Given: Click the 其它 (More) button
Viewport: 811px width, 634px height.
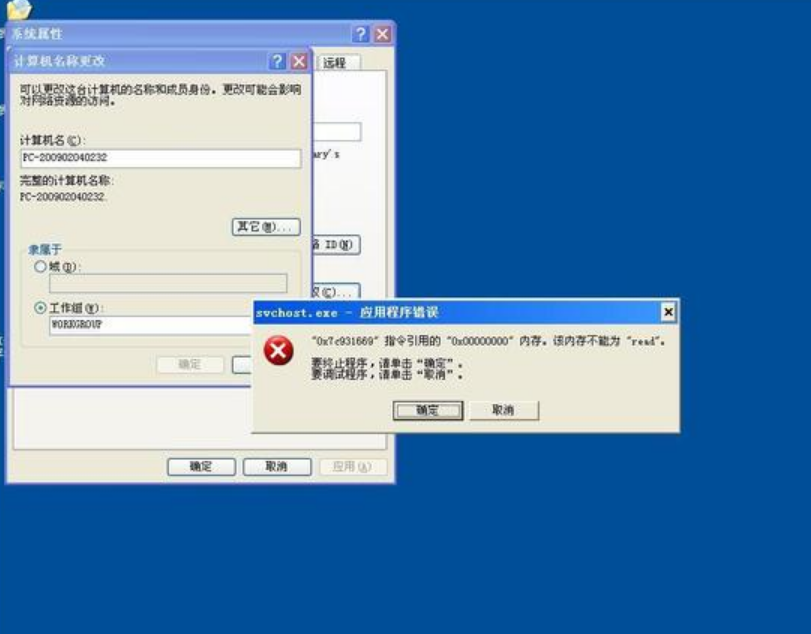Looking at the screenshot, I should point(266,227).
